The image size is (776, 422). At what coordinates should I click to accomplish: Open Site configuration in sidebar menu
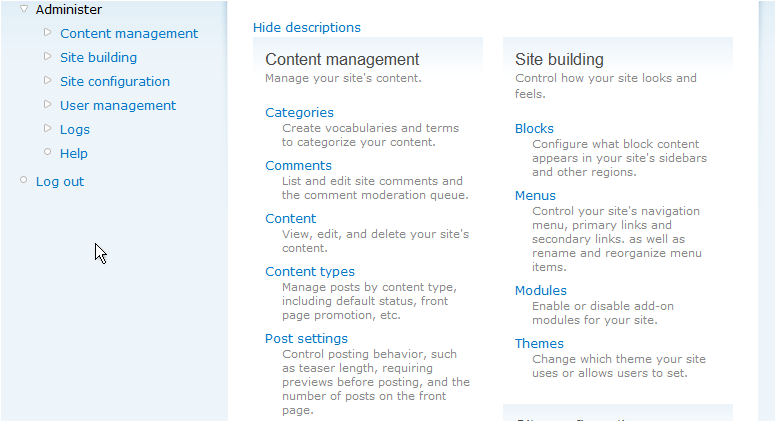pos(115,81)
